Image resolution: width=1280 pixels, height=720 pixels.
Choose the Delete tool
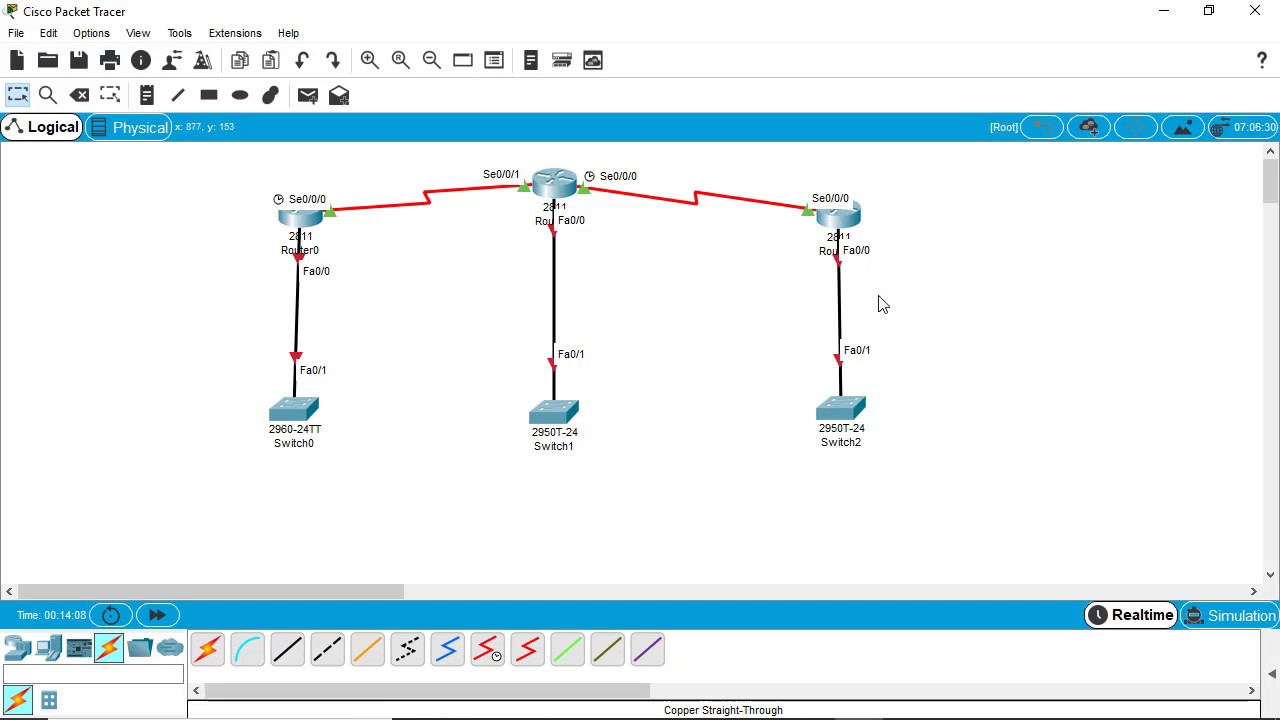coord(79,95)
